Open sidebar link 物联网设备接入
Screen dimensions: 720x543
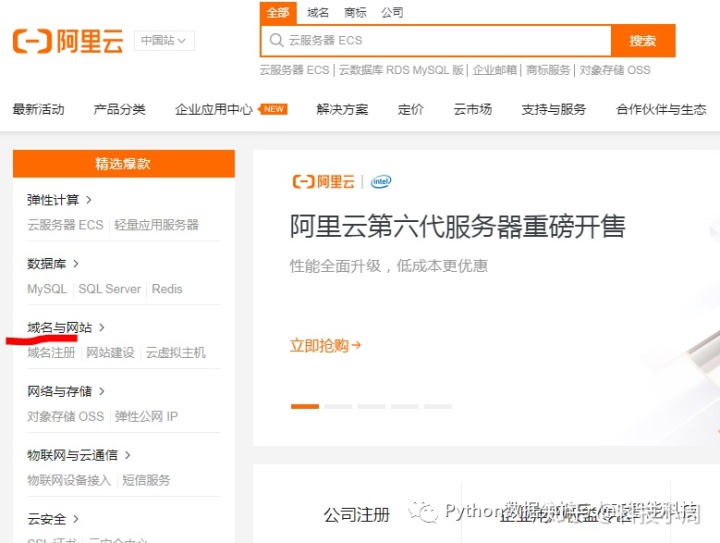(69, 480)
